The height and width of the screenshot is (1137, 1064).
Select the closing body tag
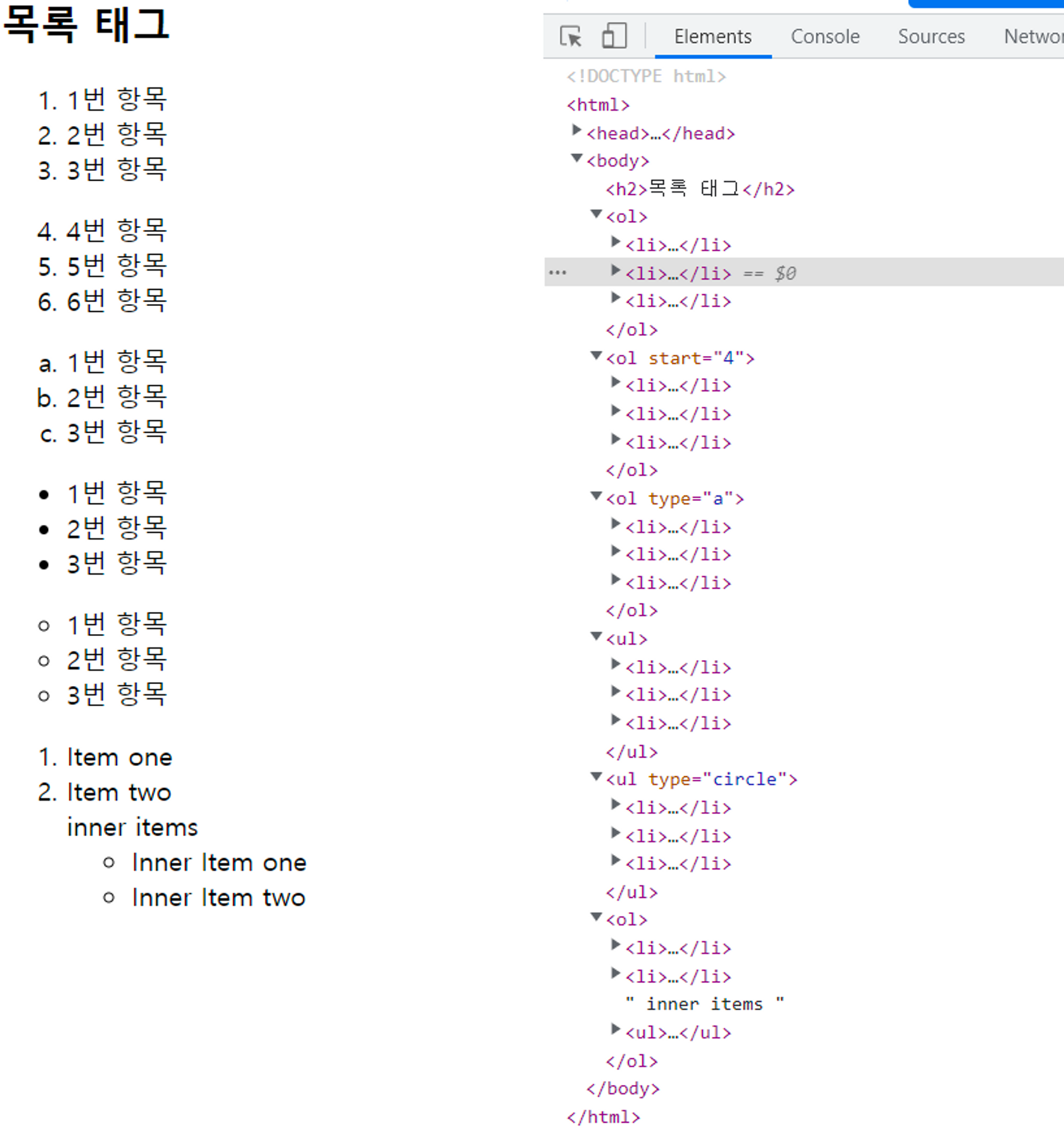(623, 1089)
